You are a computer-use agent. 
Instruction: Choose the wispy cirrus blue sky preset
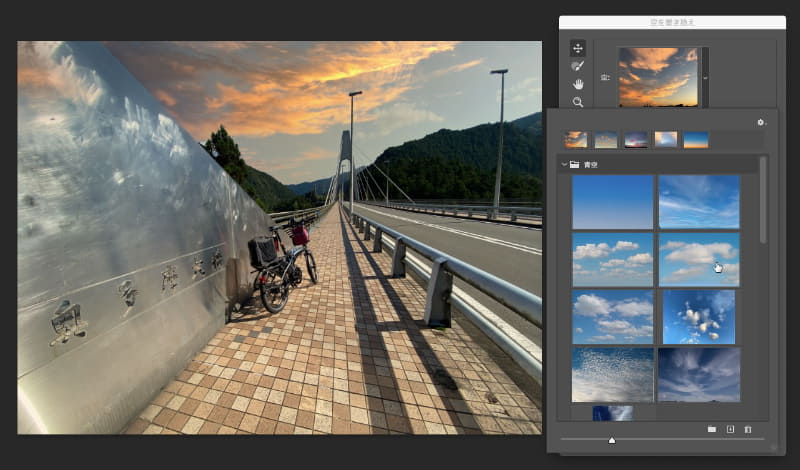[699, 202]
